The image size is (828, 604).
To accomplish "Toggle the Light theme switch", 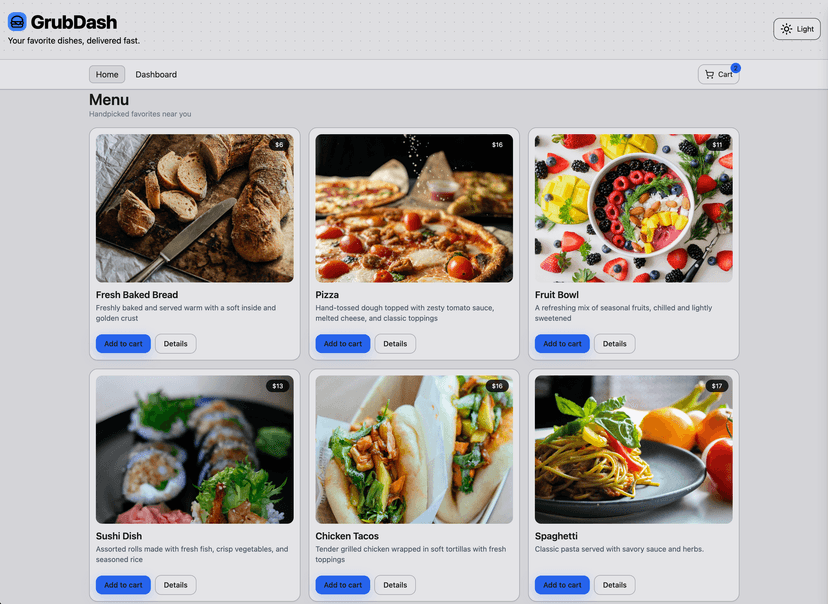I will [x=796, y=29].
